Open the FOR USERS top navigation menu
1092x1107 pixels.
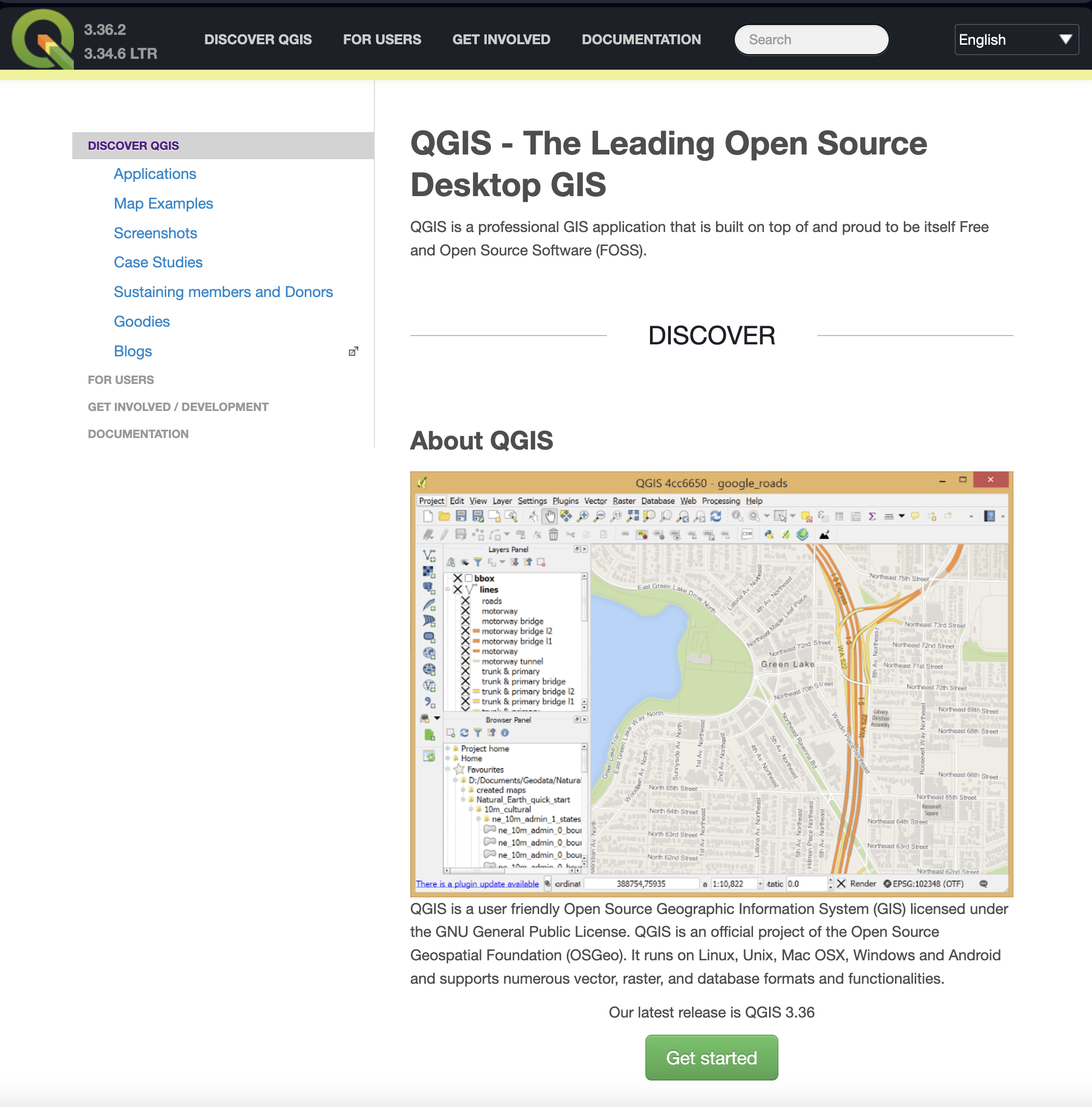pos(382,40)
